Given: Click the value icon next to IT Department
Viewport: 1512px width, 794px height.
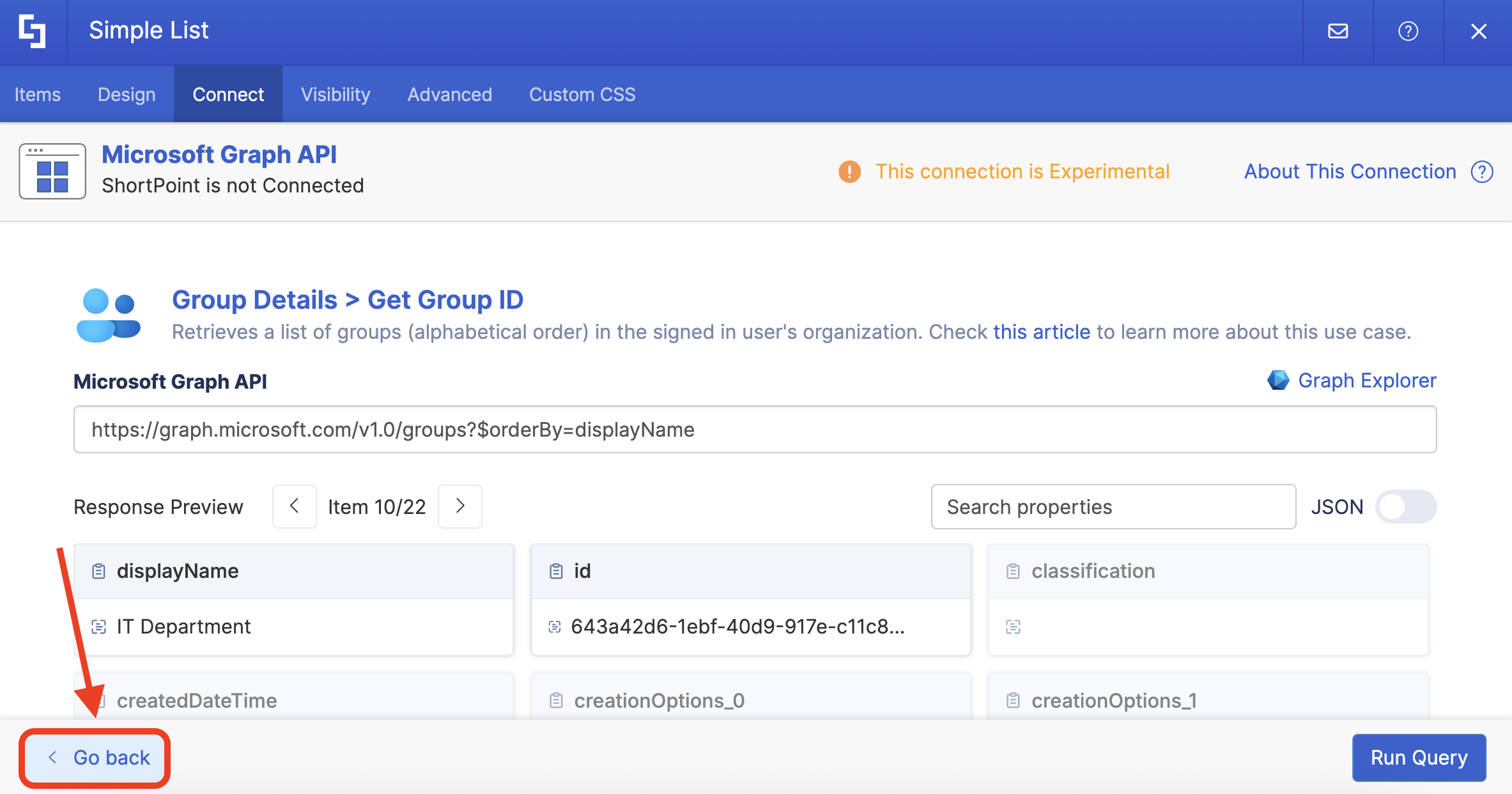Looking at the screenshot, I should click(x=98, y=627).
